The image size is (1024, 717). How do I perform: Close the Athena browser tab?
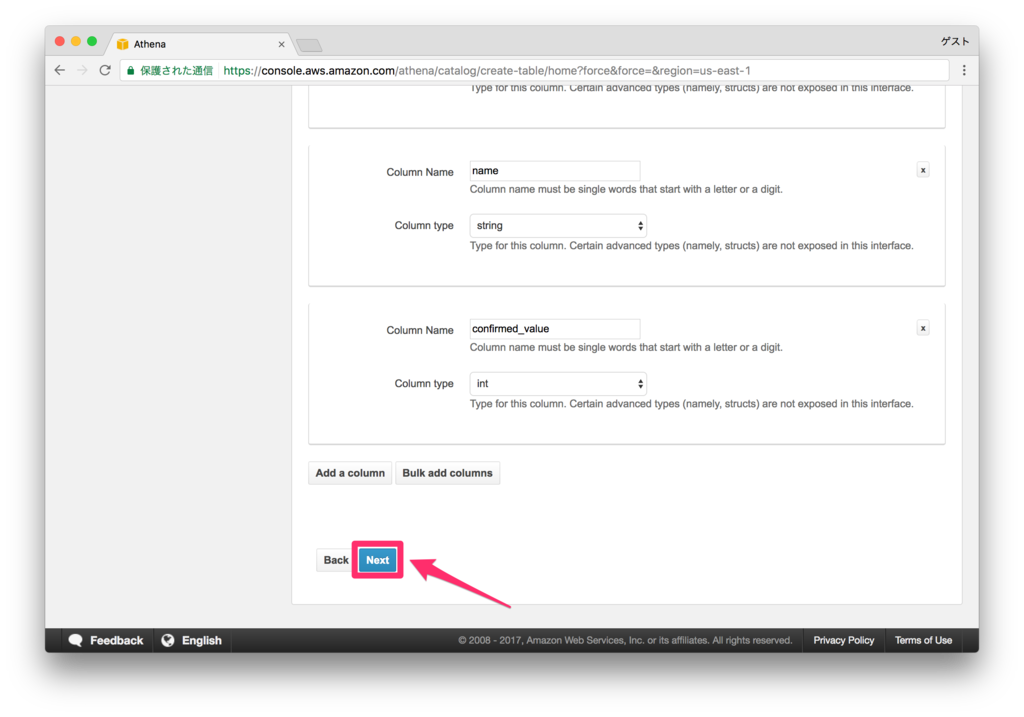(x=281, y=44)
